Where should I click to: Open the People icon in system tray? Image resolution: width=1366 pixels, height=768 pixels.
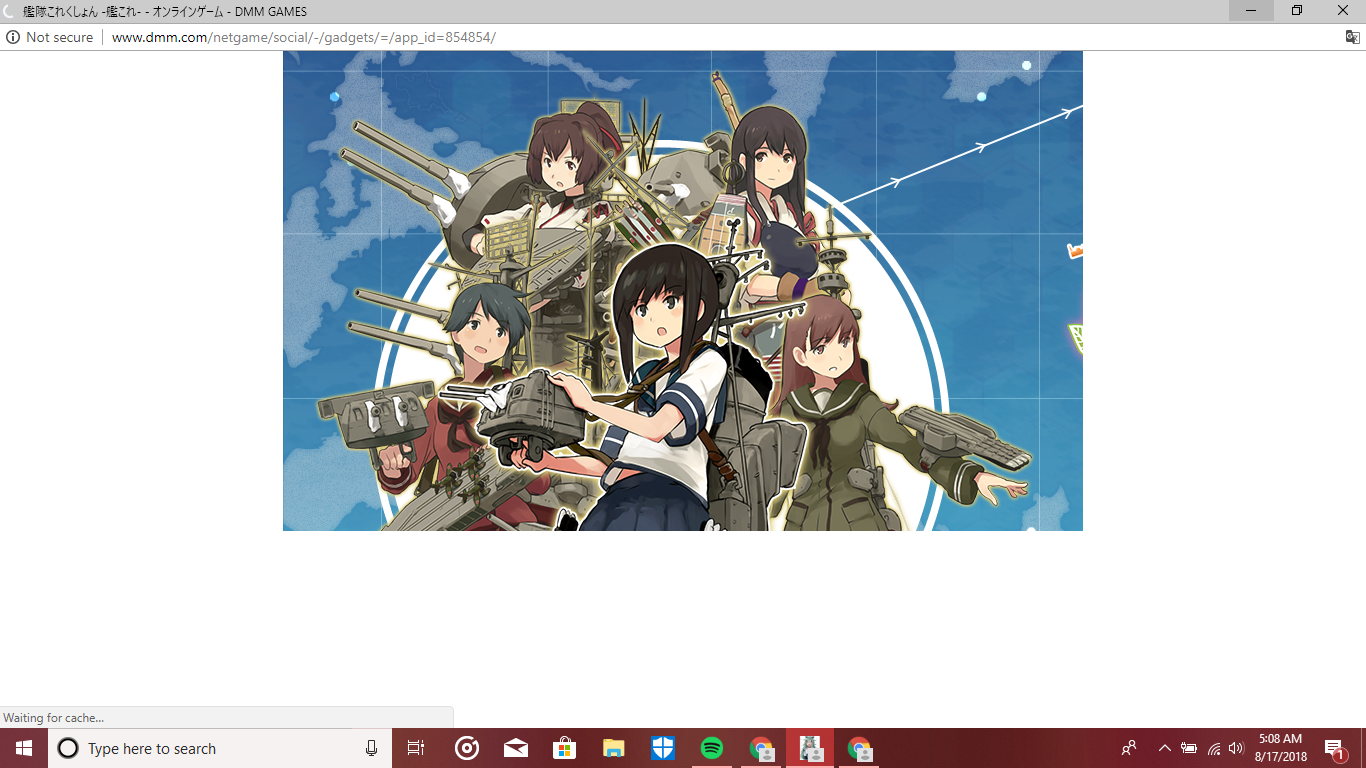click(1129, 748)
